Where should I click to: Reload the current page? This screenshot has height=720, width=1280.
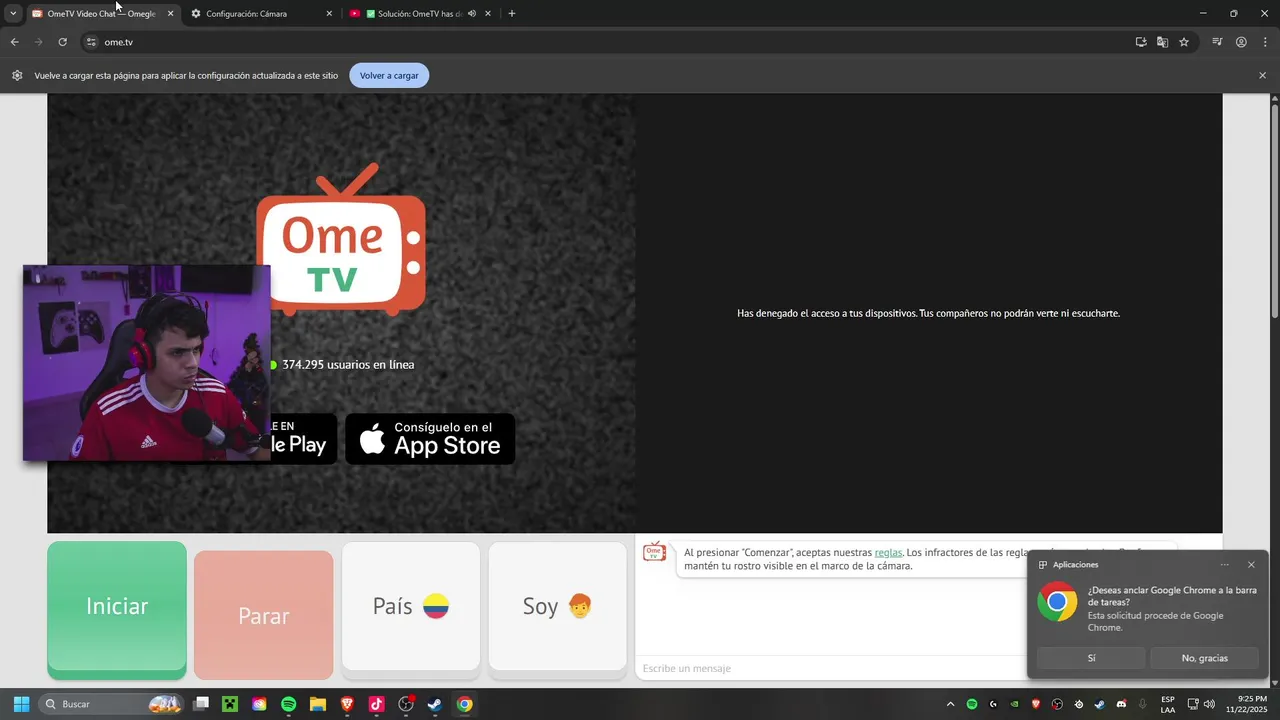pyautogui.click(x=62, y=42)
